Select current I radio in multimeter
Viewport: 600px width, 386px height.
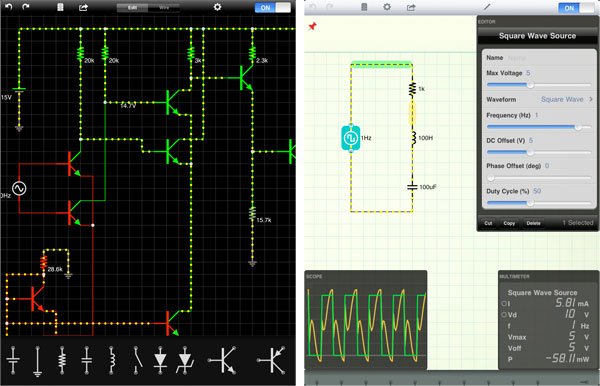[504, 303]
